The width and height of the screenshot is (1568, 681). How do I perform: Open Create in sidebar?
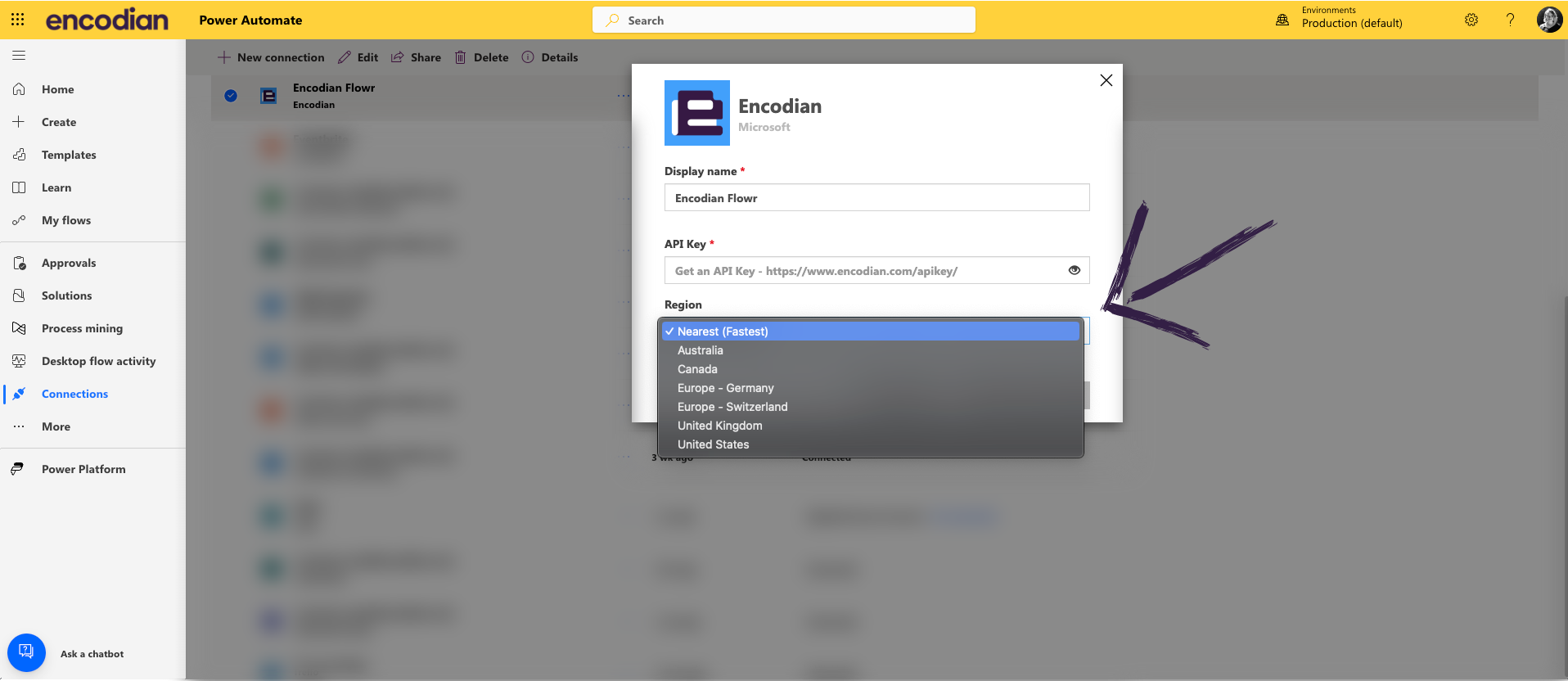[x=59, y=122]
